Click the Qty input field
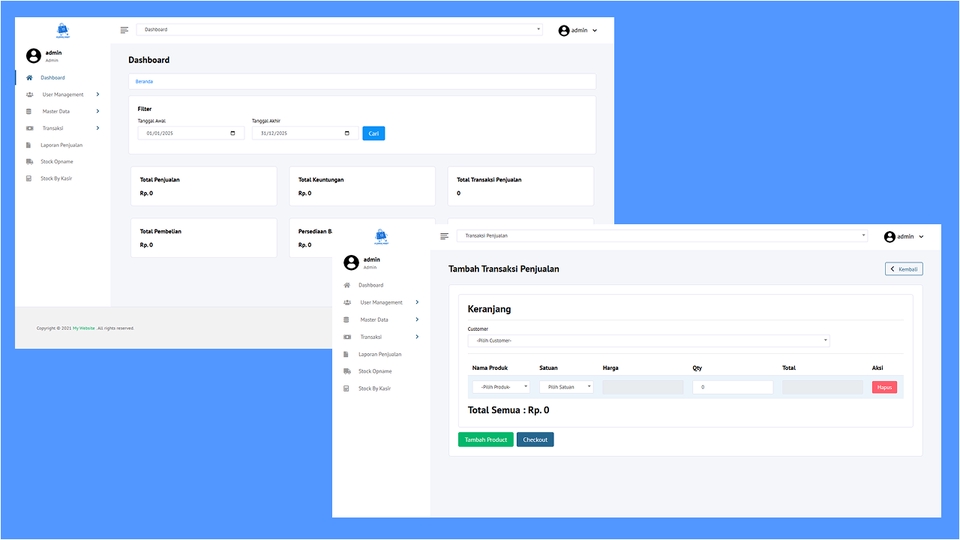 pyautogui.click(x=732, y=387)
